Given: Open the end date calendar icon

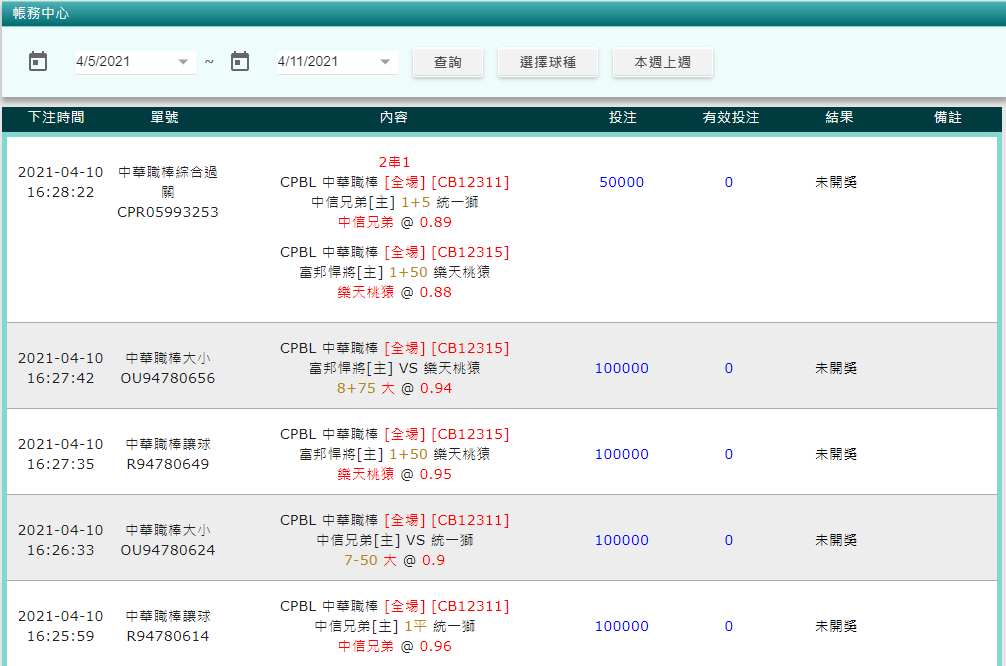Looking at the screenshot, I should [240, 62].
